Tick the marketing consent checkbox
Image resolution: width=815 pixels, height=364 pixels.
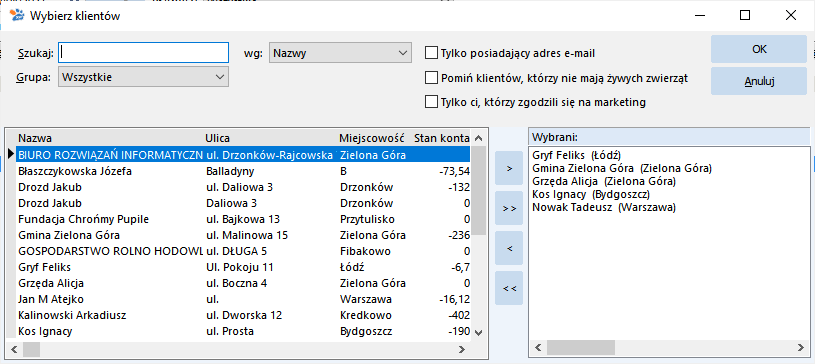point(431,102)
